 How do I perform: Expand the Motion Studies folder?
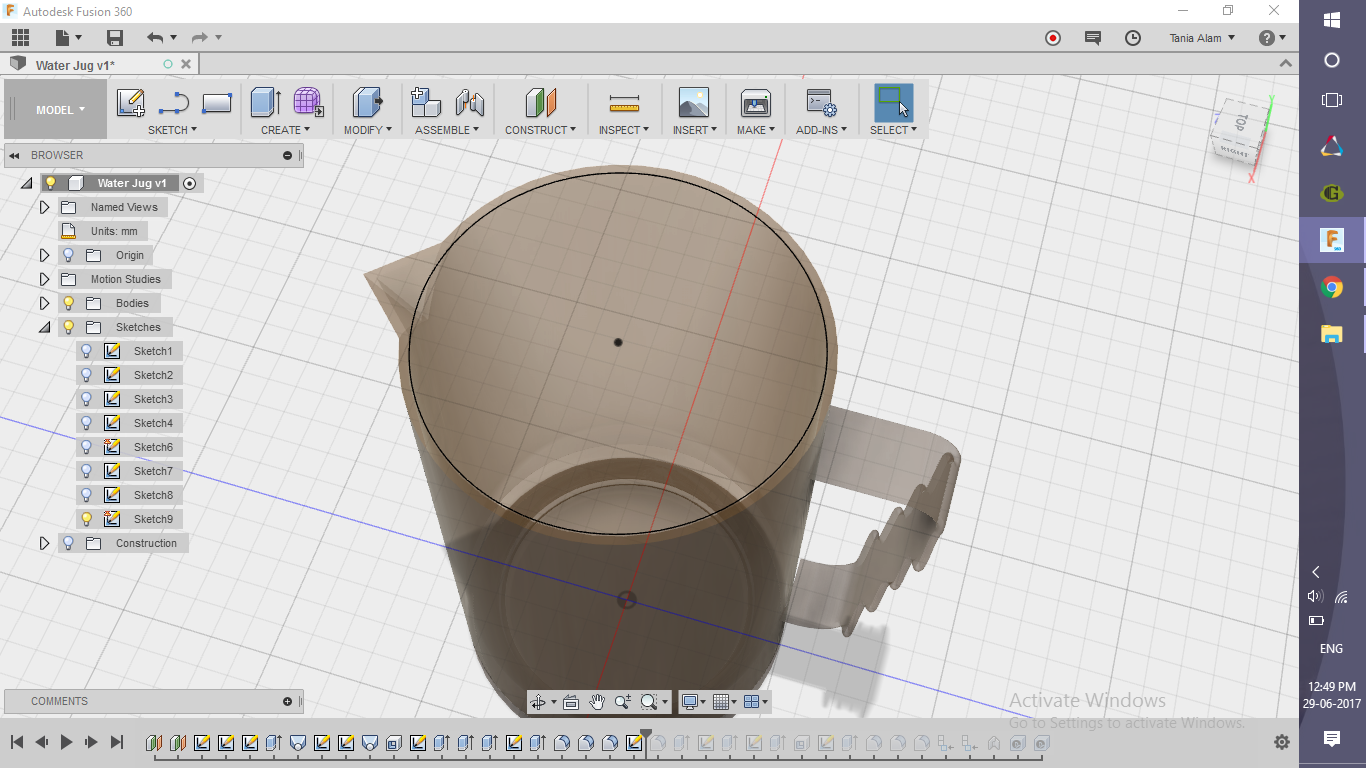pyautogui.click(x=44, y=279)
